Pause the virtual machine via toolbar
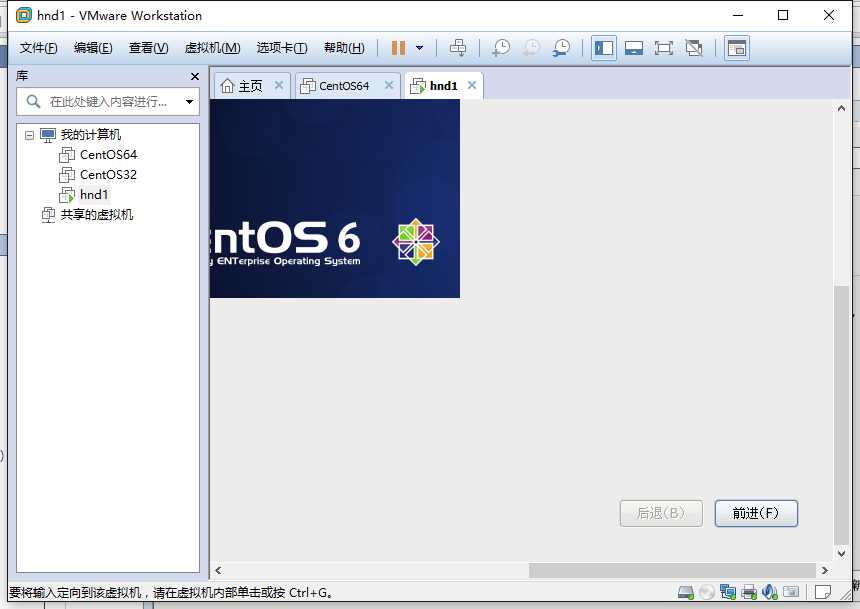This screenshot has height=609, width=860. 398,48
